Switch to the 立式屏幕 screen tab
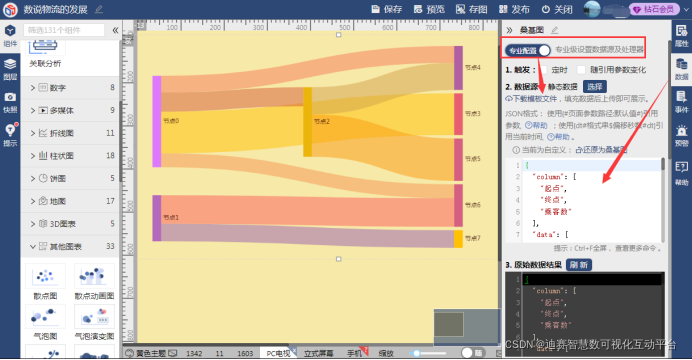Viewport: 692px width, 360px height. tap(319, 353)
